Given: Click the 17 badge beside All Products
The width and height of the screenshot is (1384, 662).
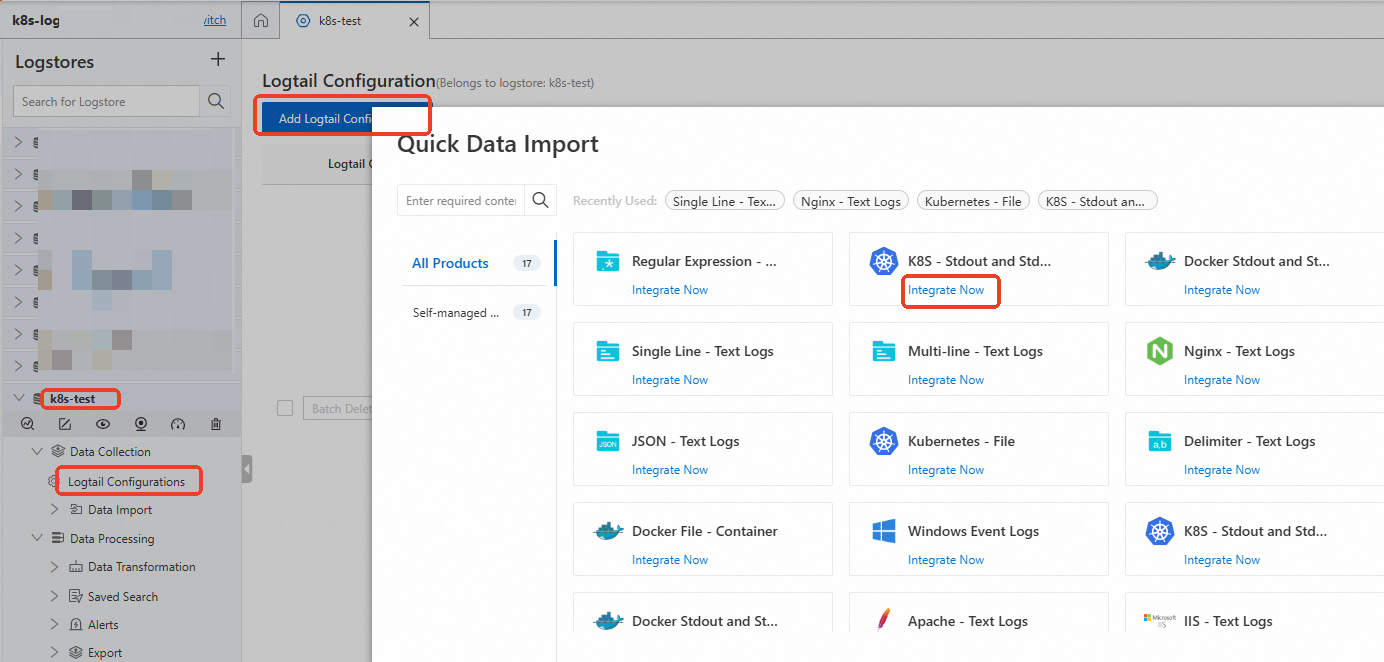Looking at the screenshot, I should coord(527,263).
